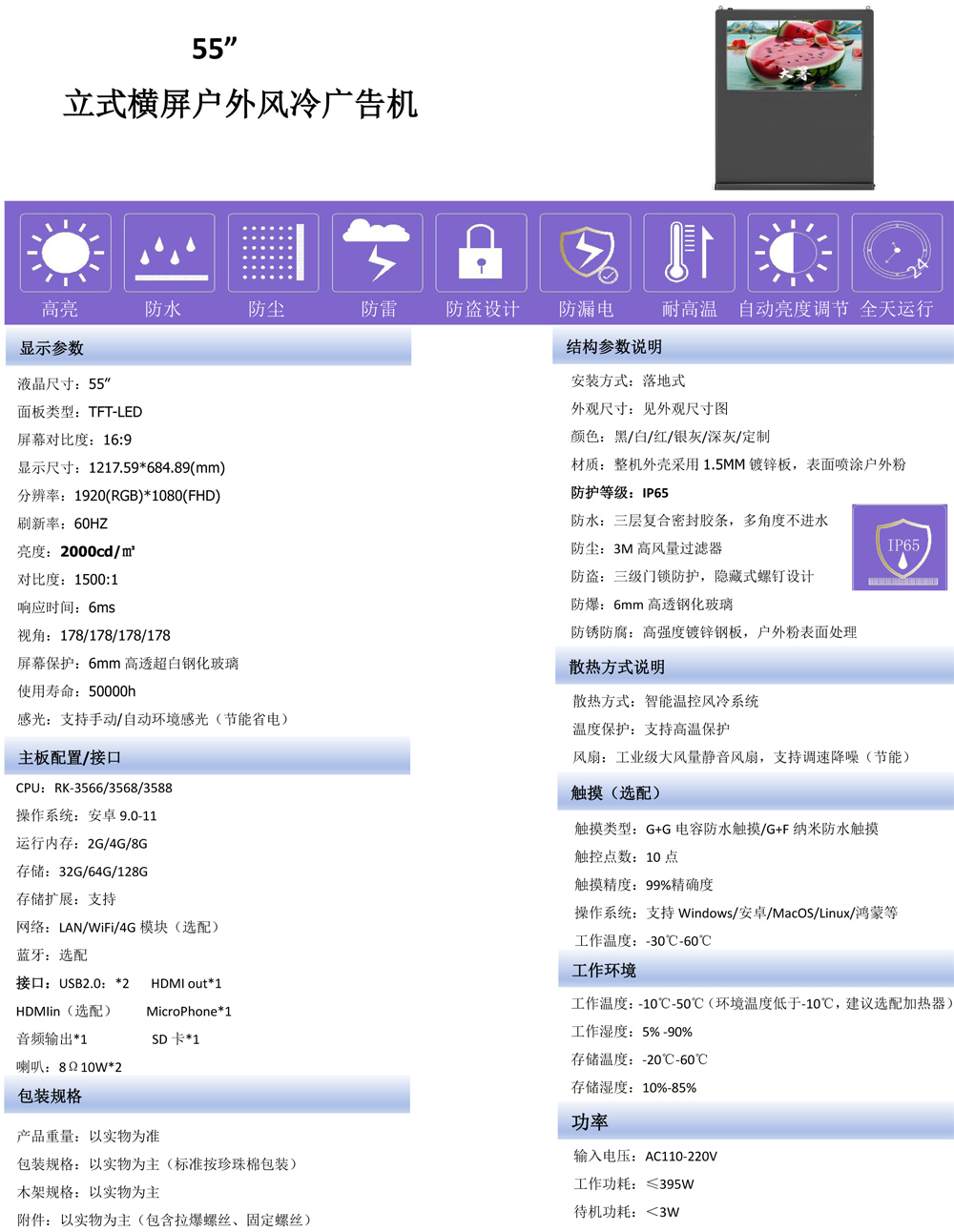Select the 防漏电 shield icon
954x1232 pixels.
584,251
